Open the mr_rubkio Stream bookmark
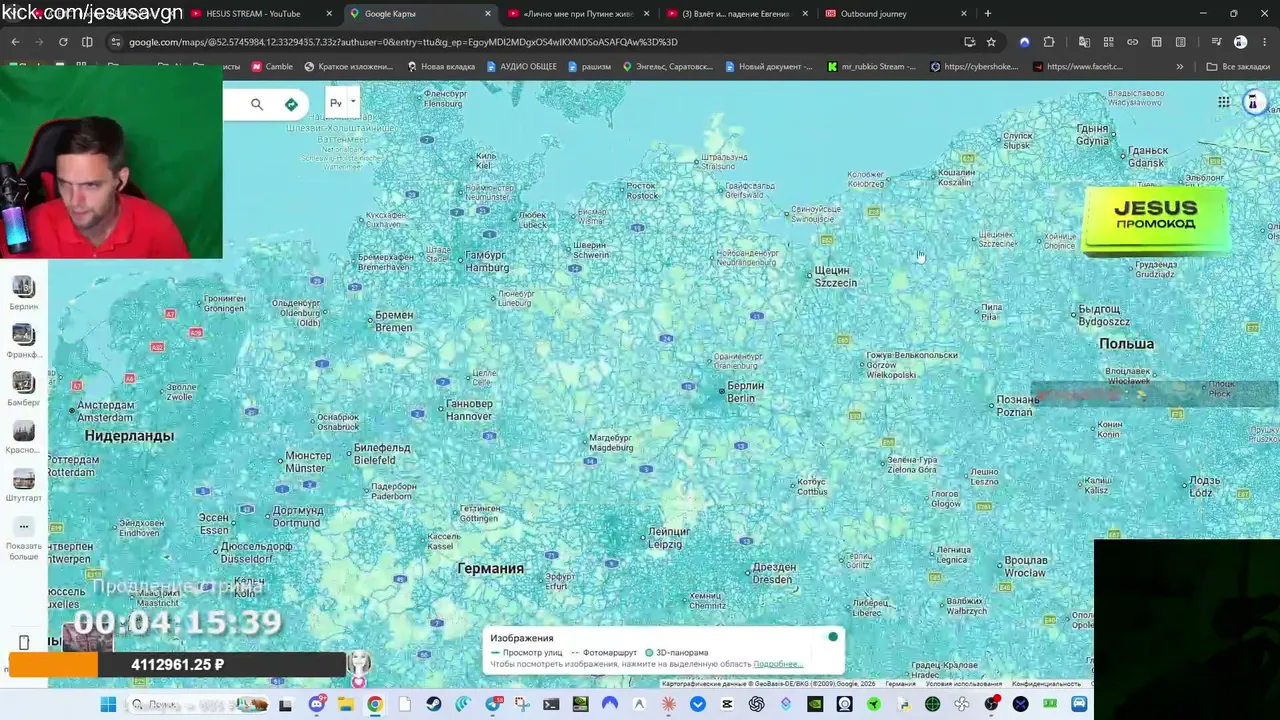 [871, 67]
